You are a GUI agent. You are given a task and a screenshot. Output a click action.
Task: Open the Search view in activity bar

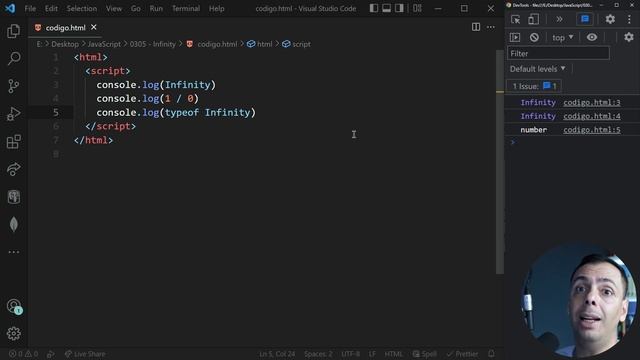(x=13, y=58)
